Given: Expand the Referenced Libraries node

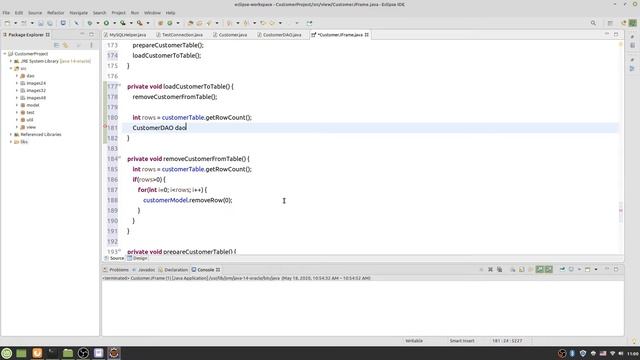Looking at the screenshot, I should (11, 135).
